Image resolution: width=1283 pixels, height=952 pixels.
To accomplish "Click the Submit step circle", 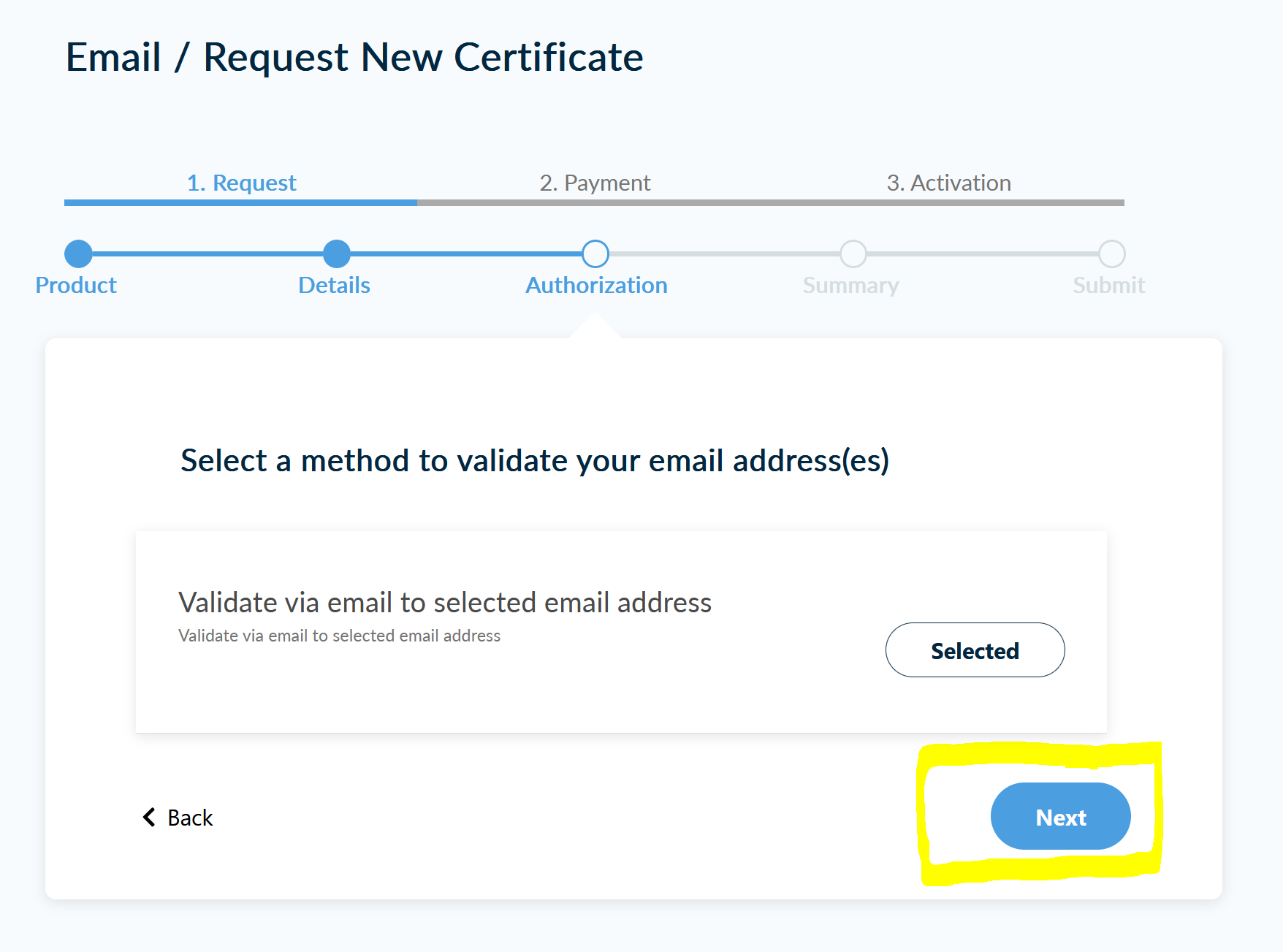I will (1111, 254).
